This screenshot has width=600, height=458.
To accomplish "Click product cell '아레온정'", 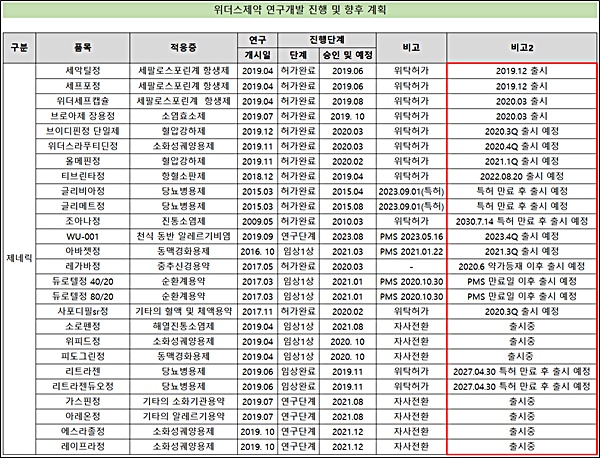I will (x=83, y=417).
